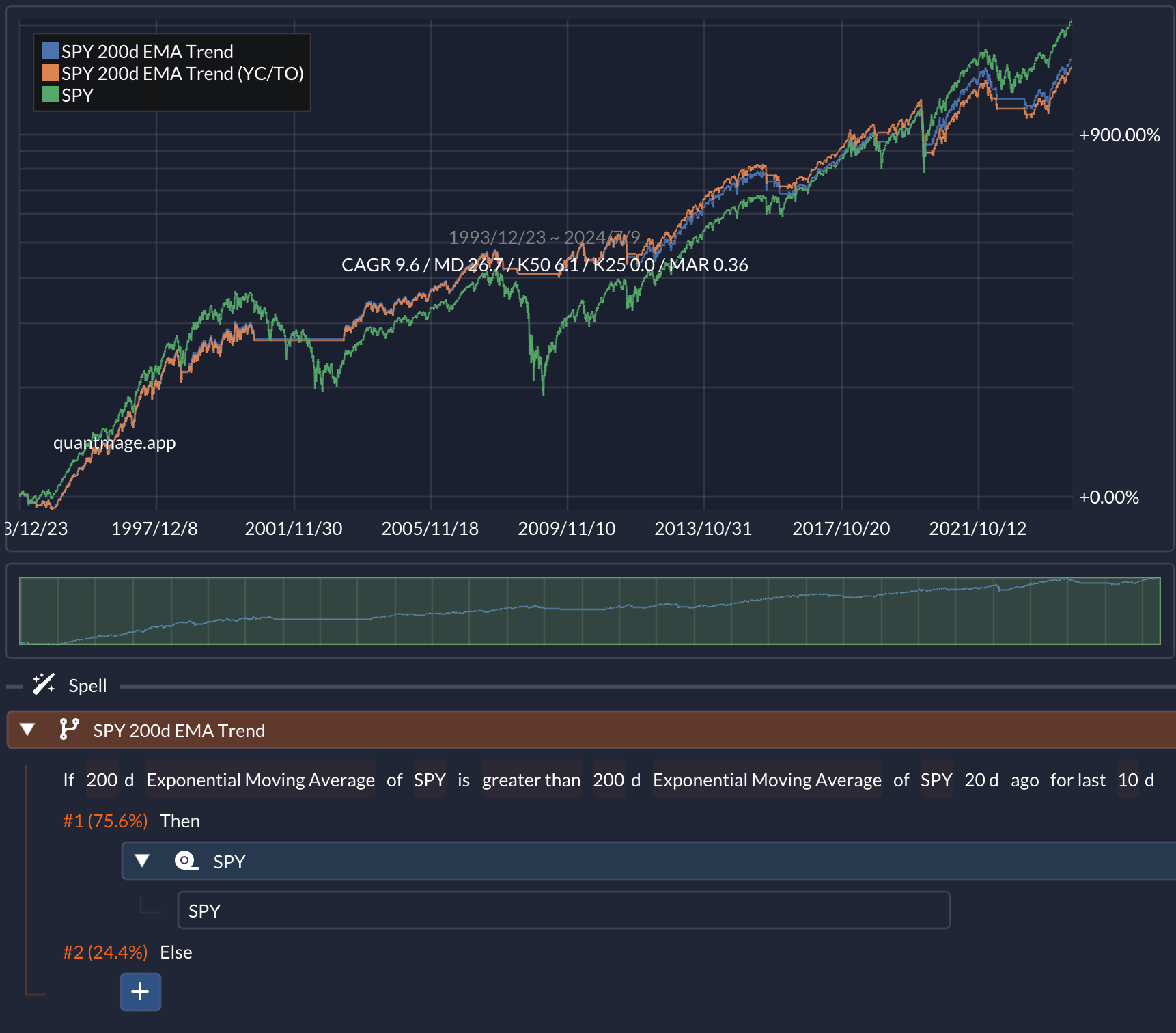Click the 'If' keyword of the condition
Image resolution: width=1176 pixels, height=1033 pixels.
click(68, 780)
